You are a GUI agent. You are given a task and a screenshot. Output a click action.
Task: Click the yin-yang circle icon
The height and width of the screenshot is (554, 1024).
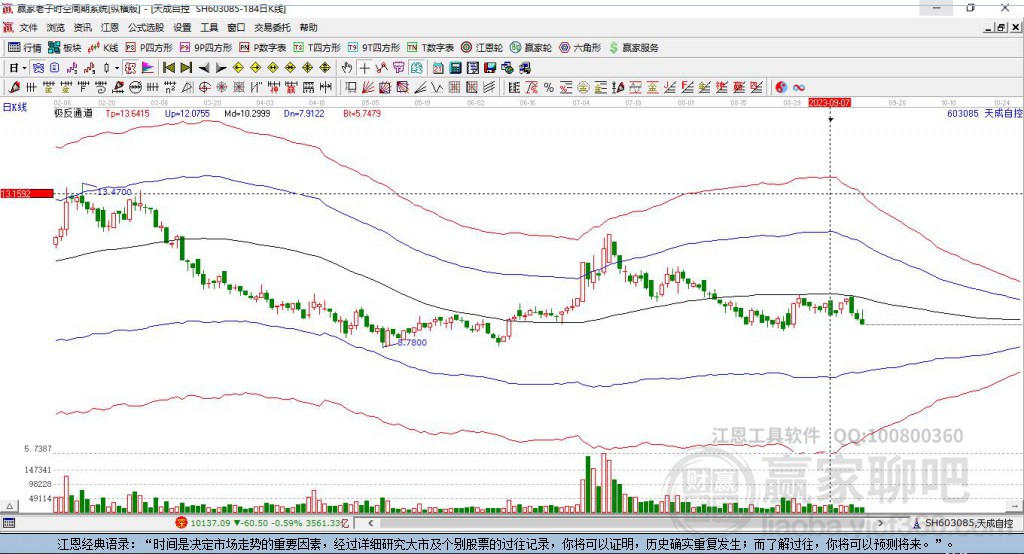[781, 87]
